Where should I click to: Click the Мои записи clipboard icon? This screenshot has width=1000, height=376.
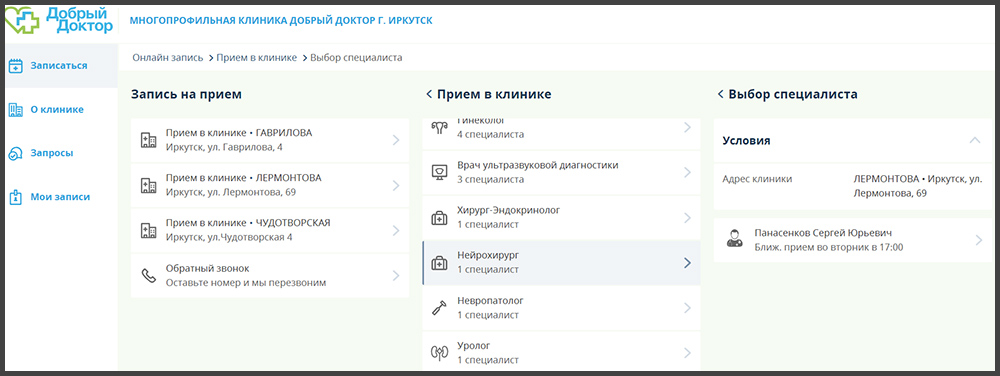point(16,198)
